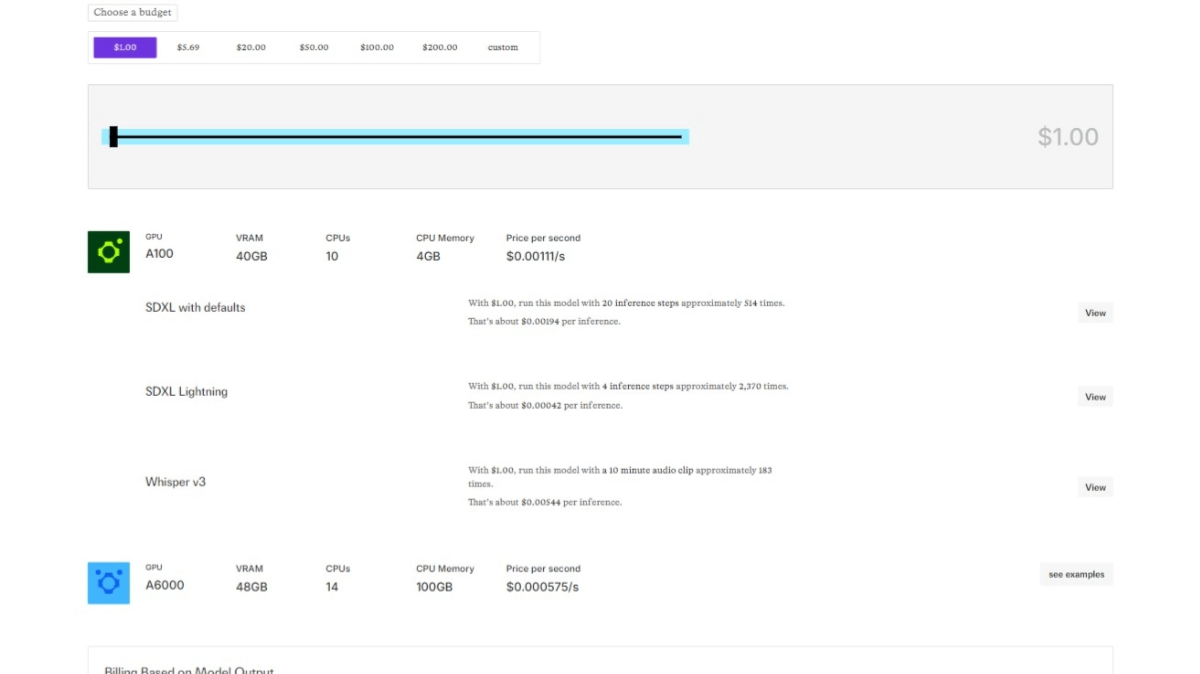Select the $20.00 budget option

[251, 47]
